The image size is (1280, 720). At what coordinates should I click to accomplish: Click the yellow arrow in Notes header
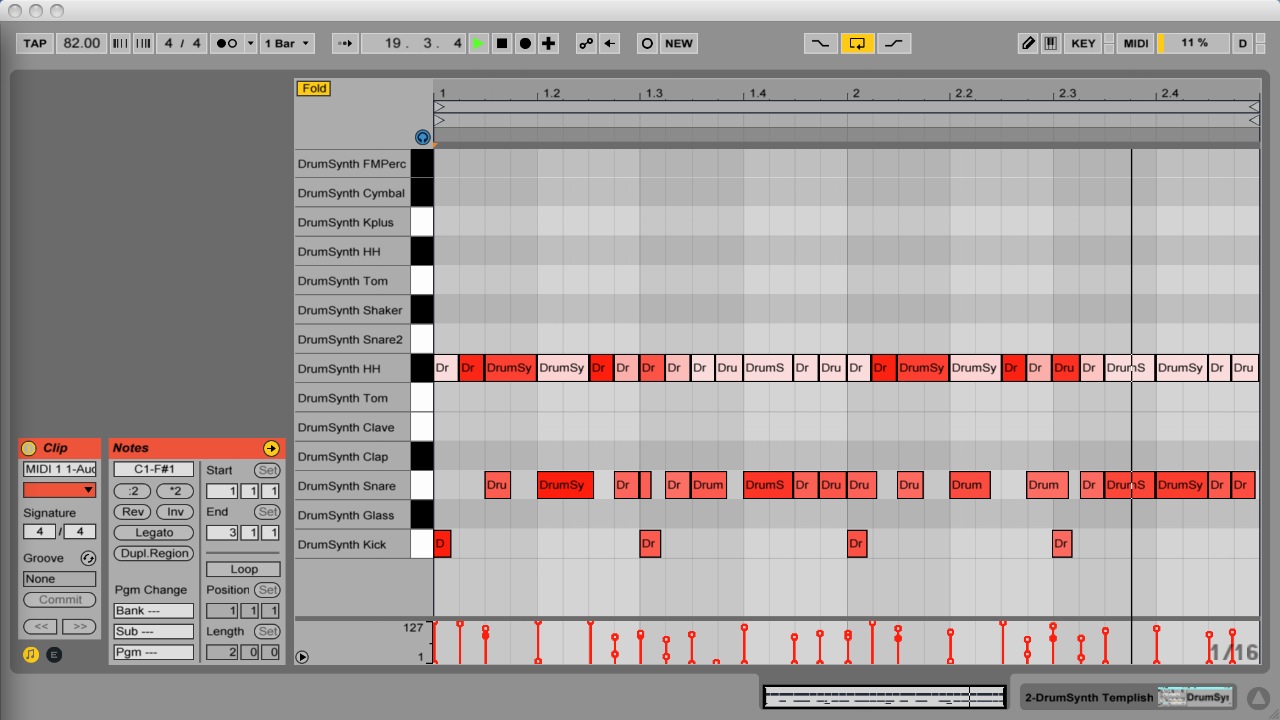[271, 448]
